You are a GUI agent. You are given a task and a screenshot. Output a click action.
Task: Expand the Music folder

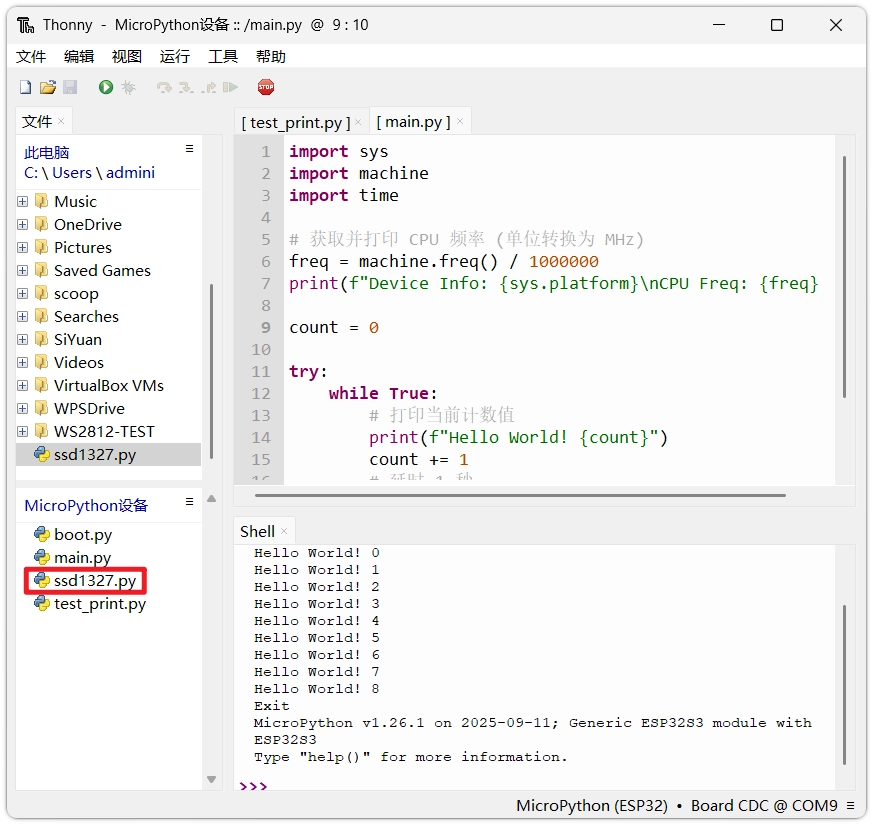[x=22, y=201]
